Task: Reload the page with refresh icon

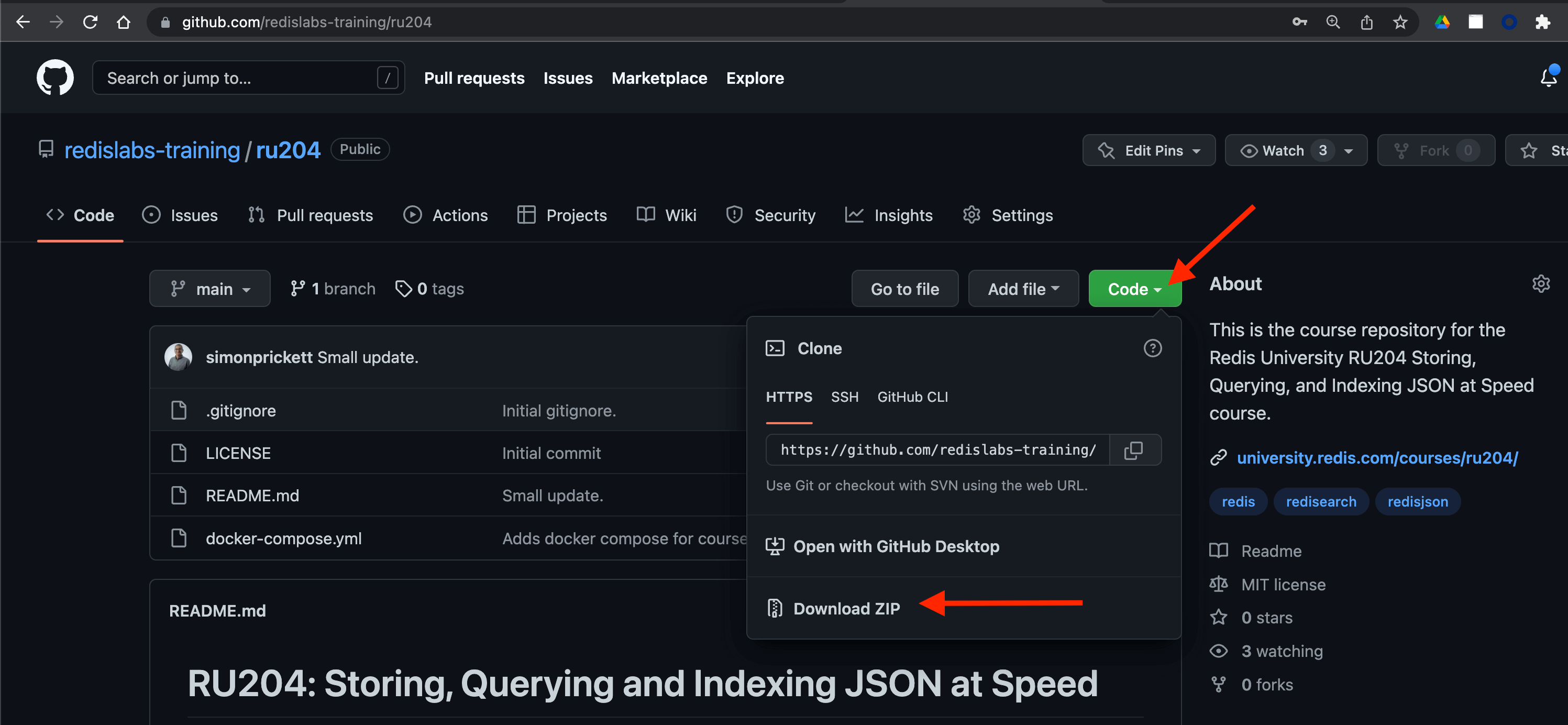Action: point(90,23)
